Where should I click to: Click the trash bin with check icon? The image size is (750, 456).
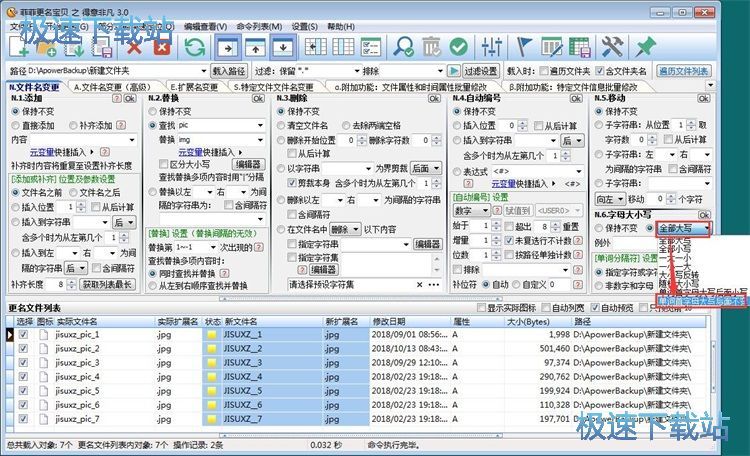[431, 47]
